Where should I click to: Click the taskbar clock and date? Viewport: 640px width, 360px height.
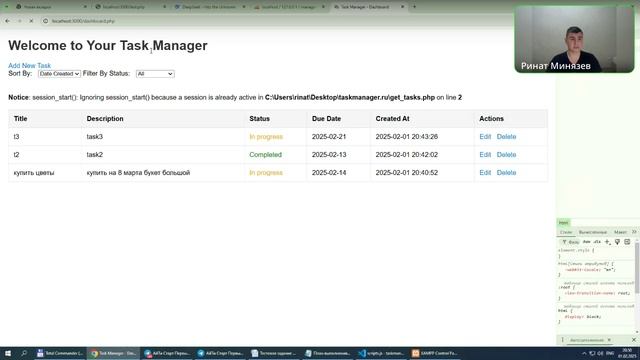(x=627, y=353)
